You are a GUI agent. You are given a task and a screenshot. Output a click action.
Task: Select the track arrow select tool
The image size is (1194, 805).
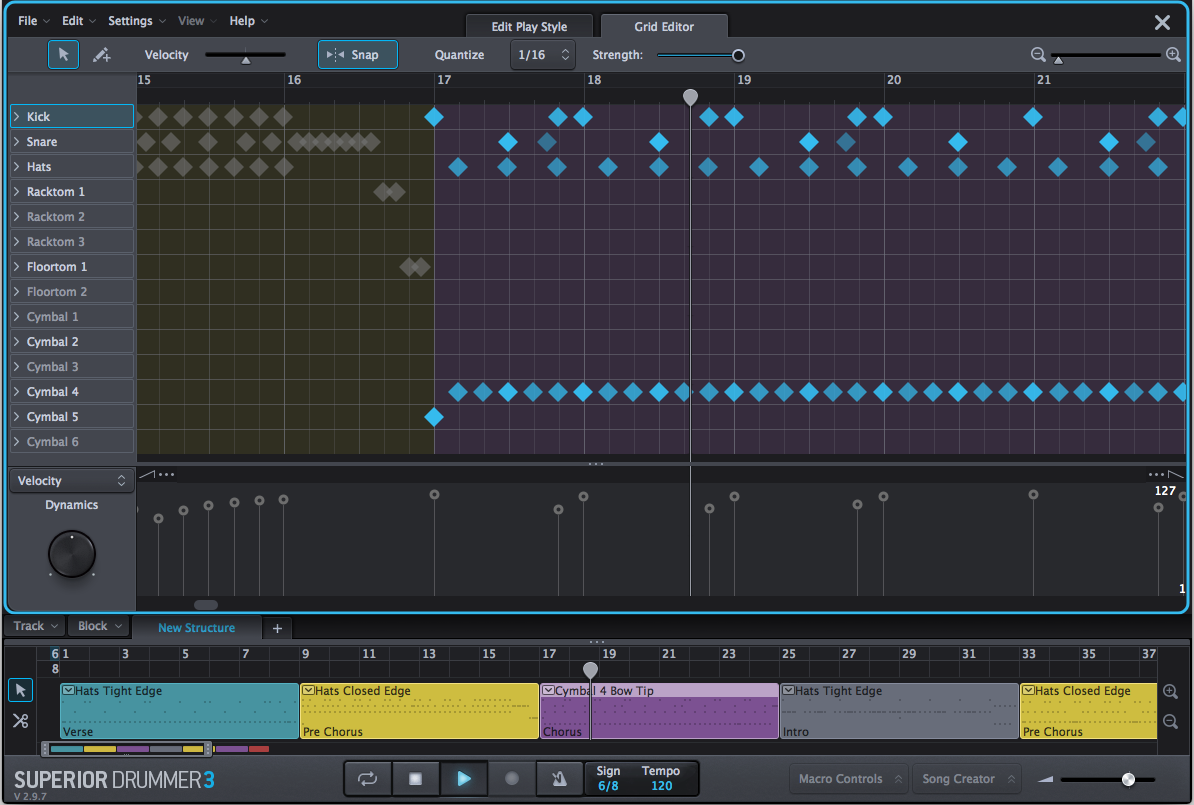21,690
